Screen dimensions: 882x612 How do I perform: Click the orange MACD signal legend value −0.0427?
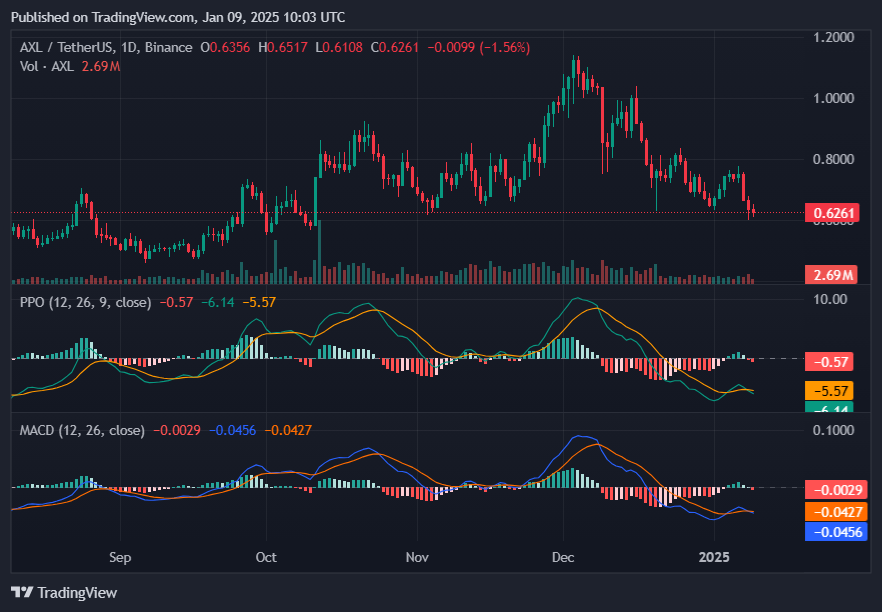(x=288, y=431)
